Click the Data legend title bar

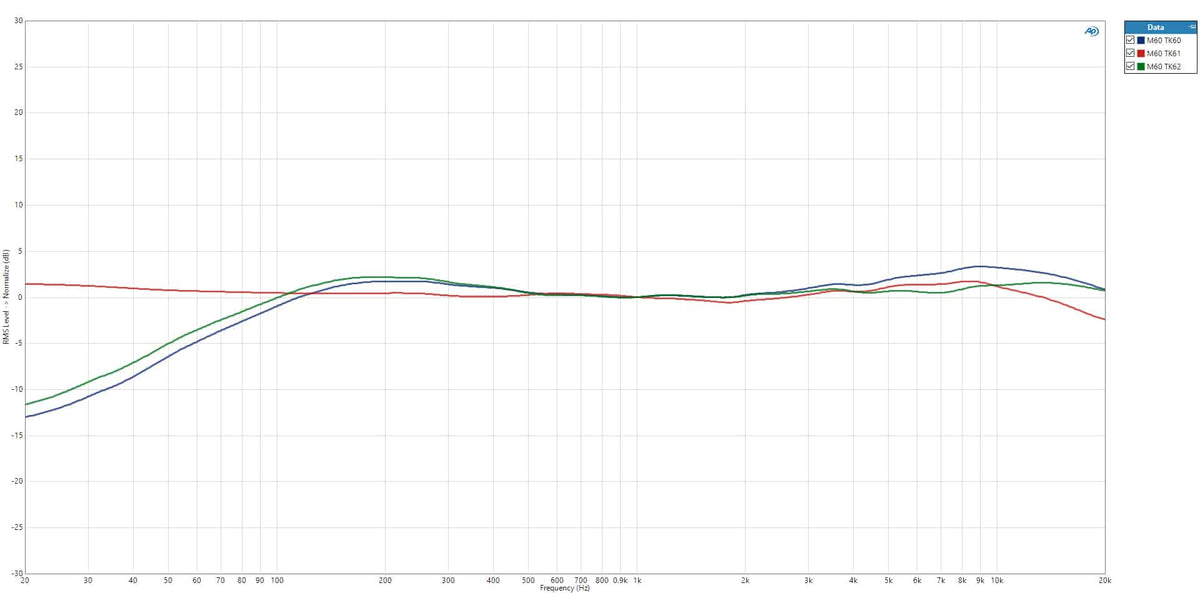[x=1158, y=27]
